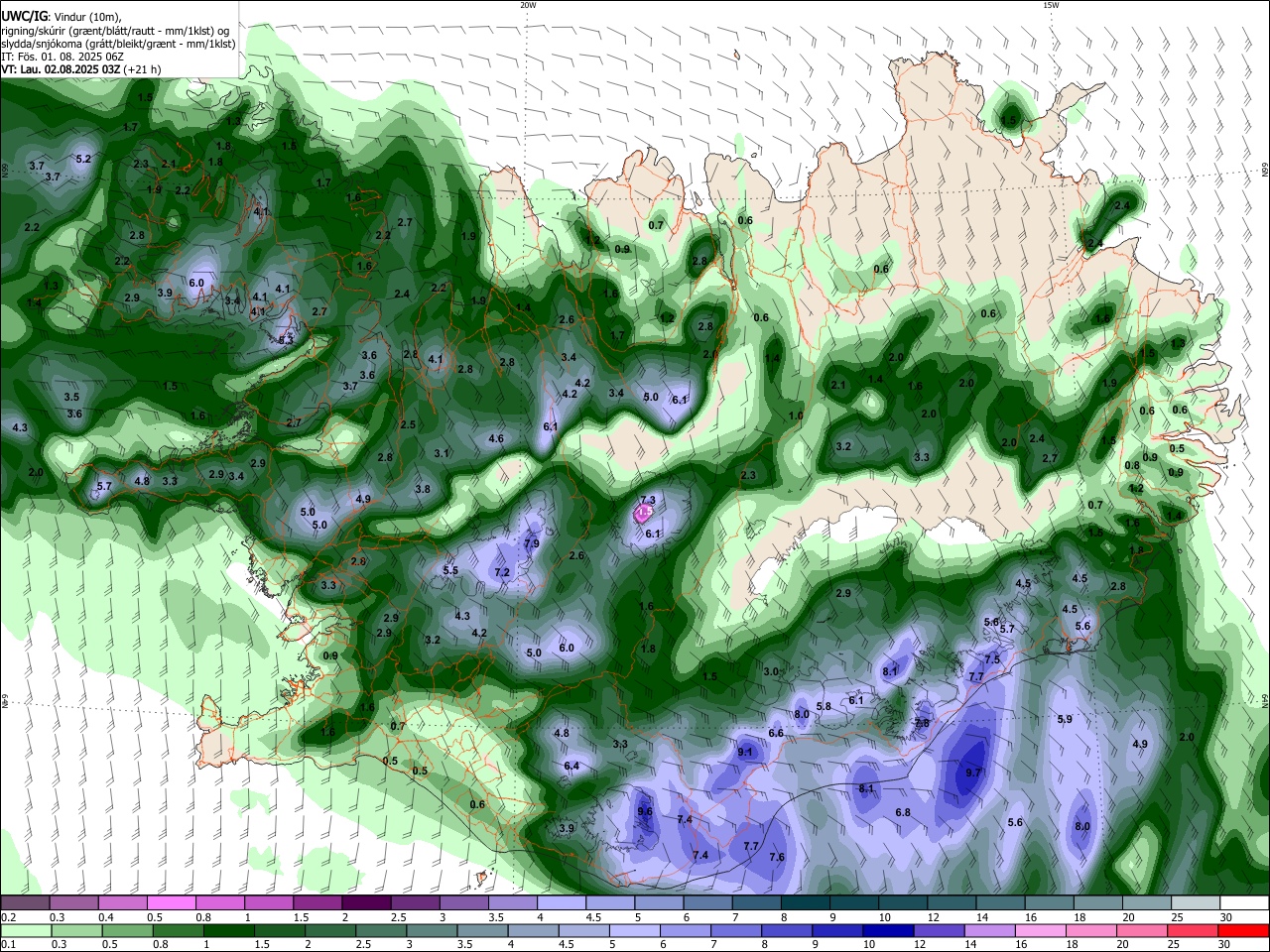Click the 5.2 value in the northwest
Screen dimensions: 1270x952
coord(83,159)
